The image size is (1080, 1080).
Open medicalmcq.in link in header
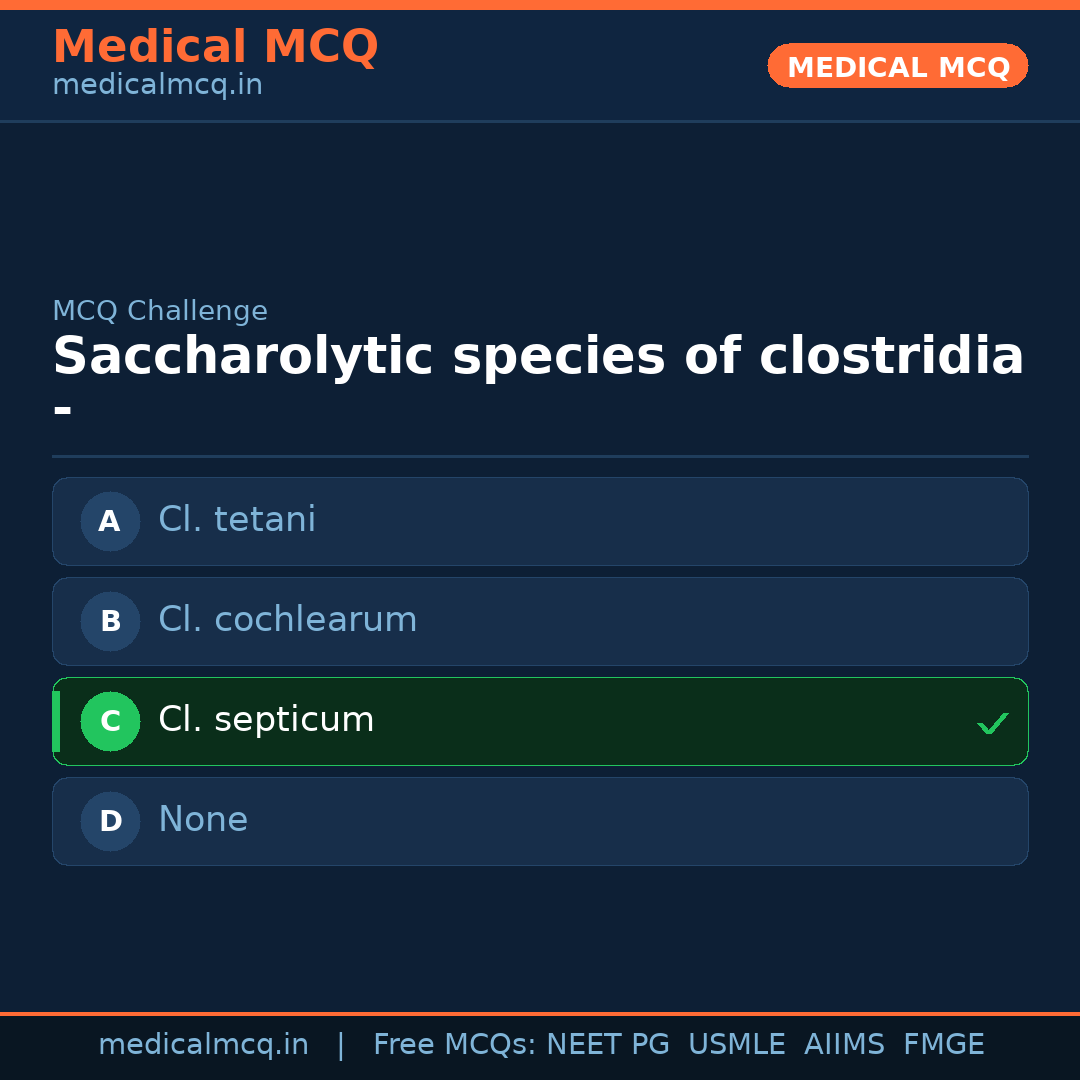pyautogui.click(x=157, y=86)
